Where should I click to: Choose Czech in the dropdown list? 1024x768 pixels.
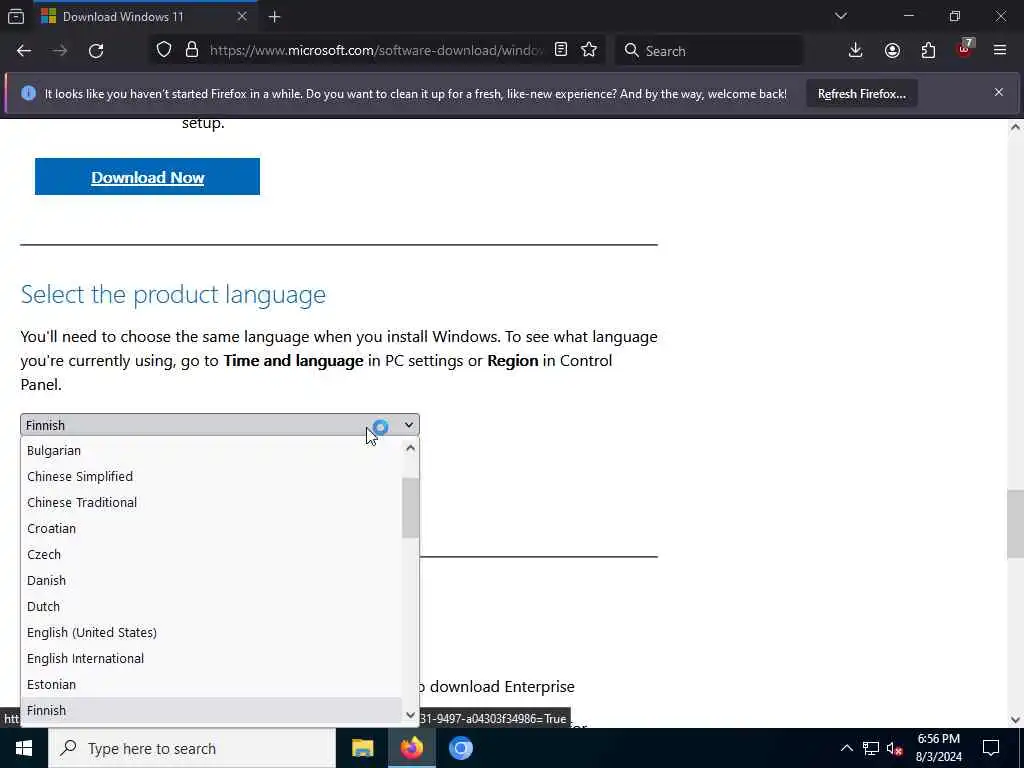click(x=212, y=554)
